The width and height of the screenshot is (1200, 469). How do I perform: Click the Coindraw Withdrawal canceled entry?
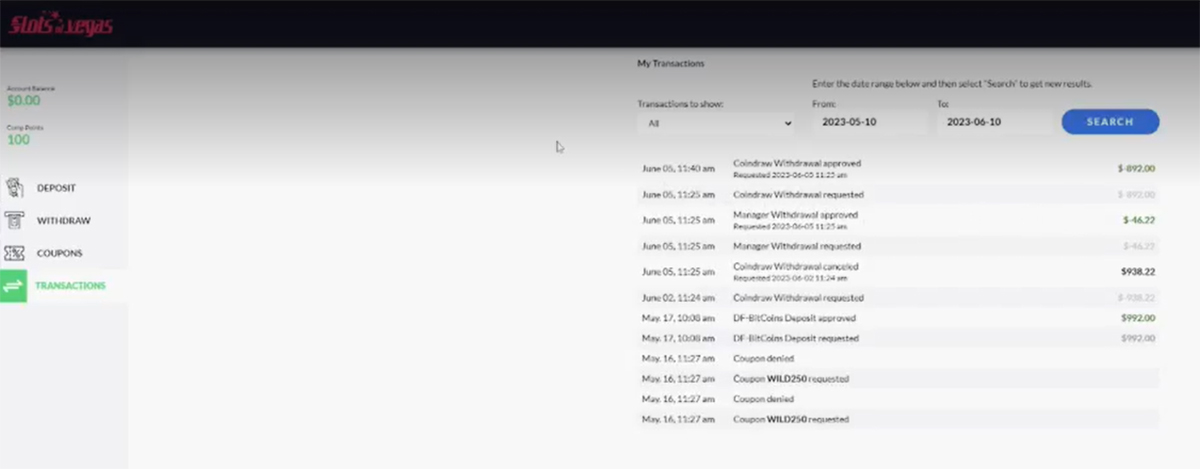pyautogui.click(x=796, y=267)
